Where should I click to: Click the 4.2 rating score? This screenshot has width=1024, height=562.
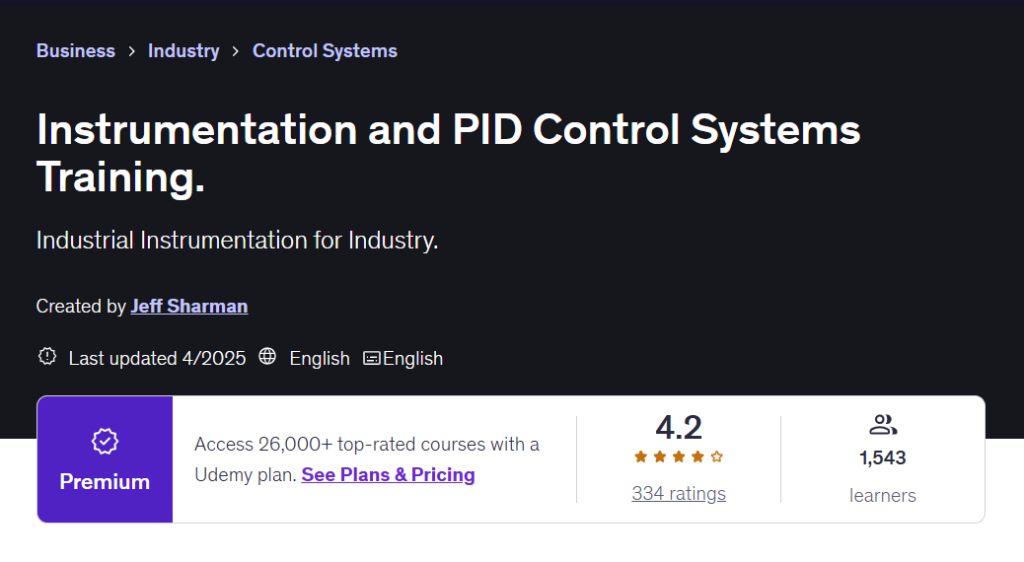(679, 428)
